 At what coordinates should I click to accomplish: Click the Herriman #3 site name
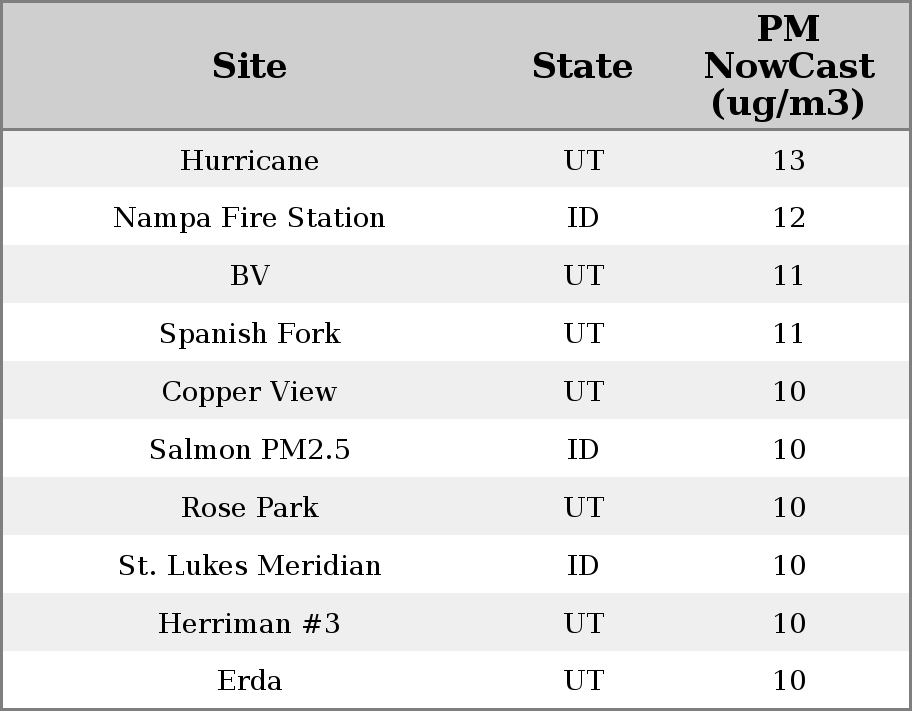coord(249,624)
